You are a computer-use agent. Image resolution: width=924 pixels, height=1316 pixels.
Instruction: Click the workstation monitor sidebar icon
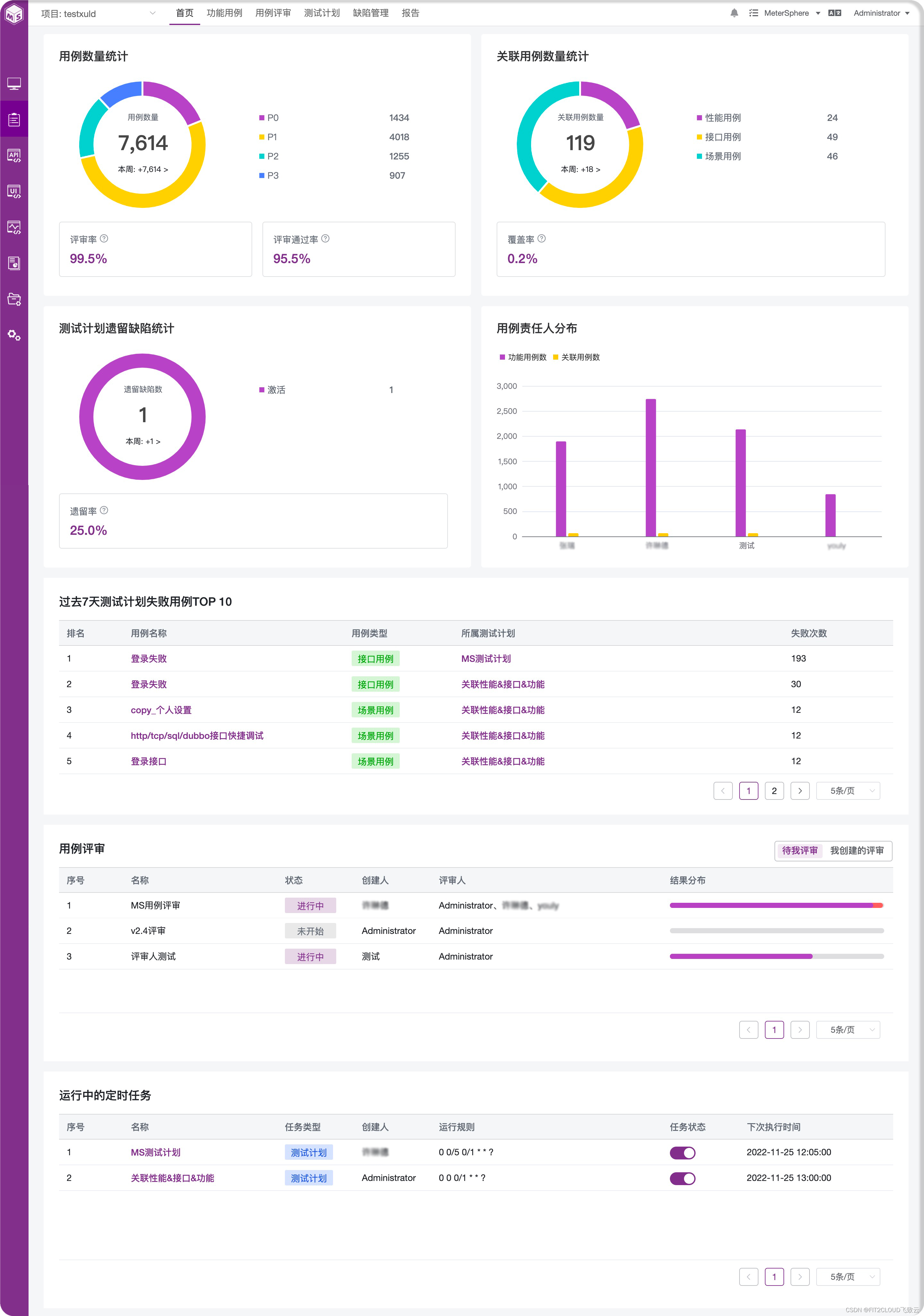click(14, 84)
